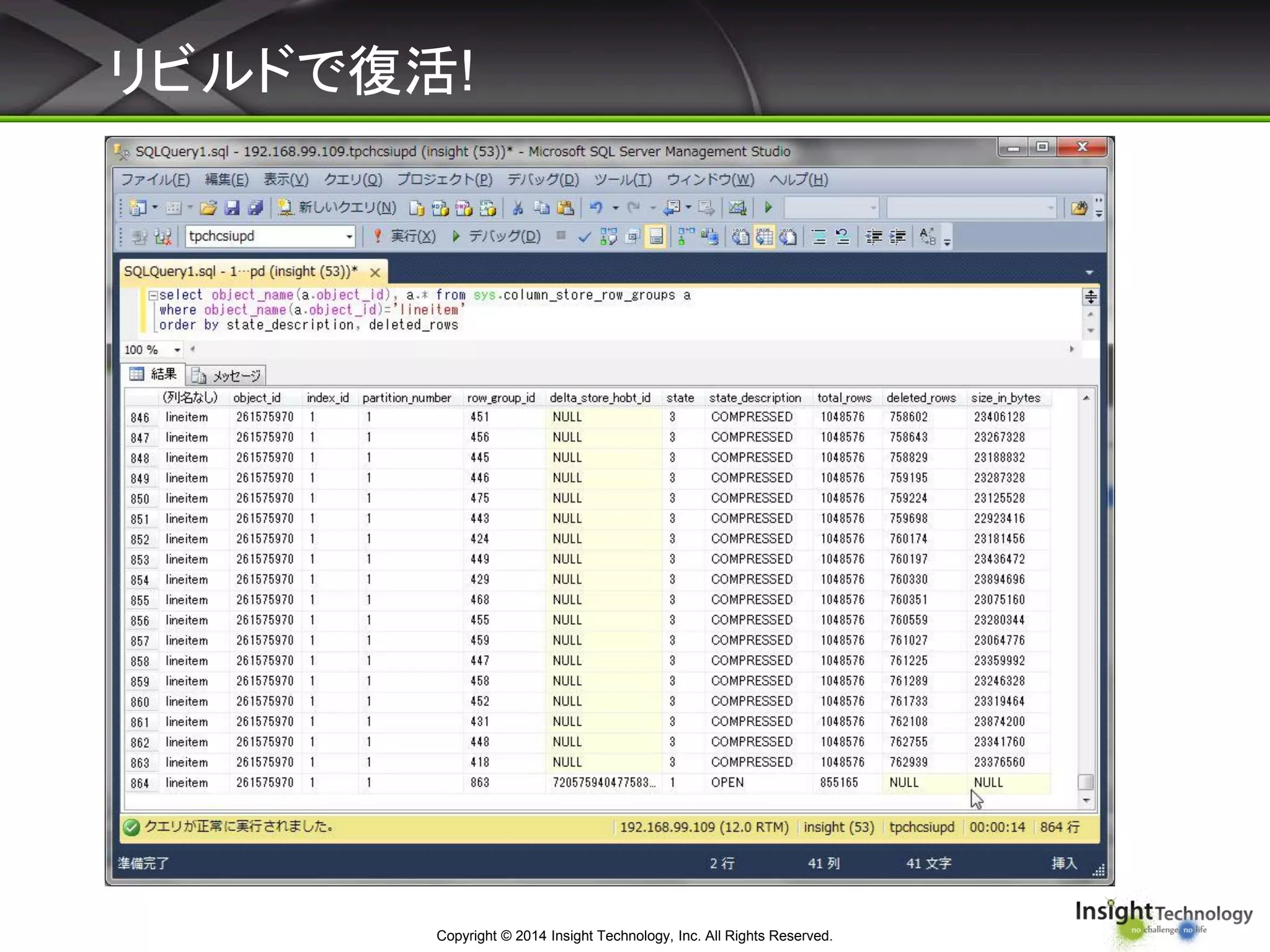Expand the Navigate Backward dropdown arrow
The height and width of the screenshot is (952, 1270).
point(688,208)
